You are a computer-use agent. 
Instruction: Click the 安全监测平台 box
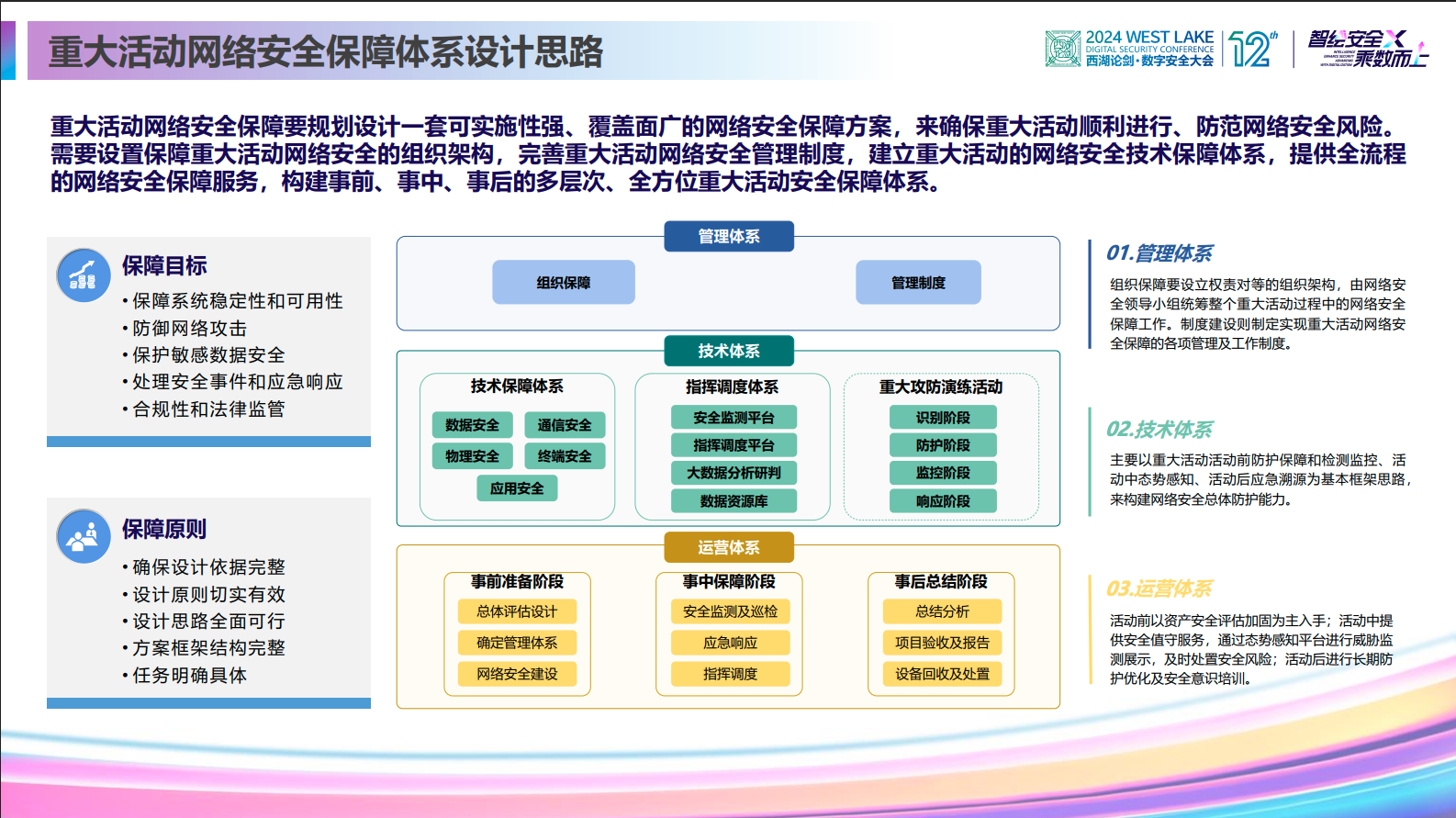click(734, 418)
